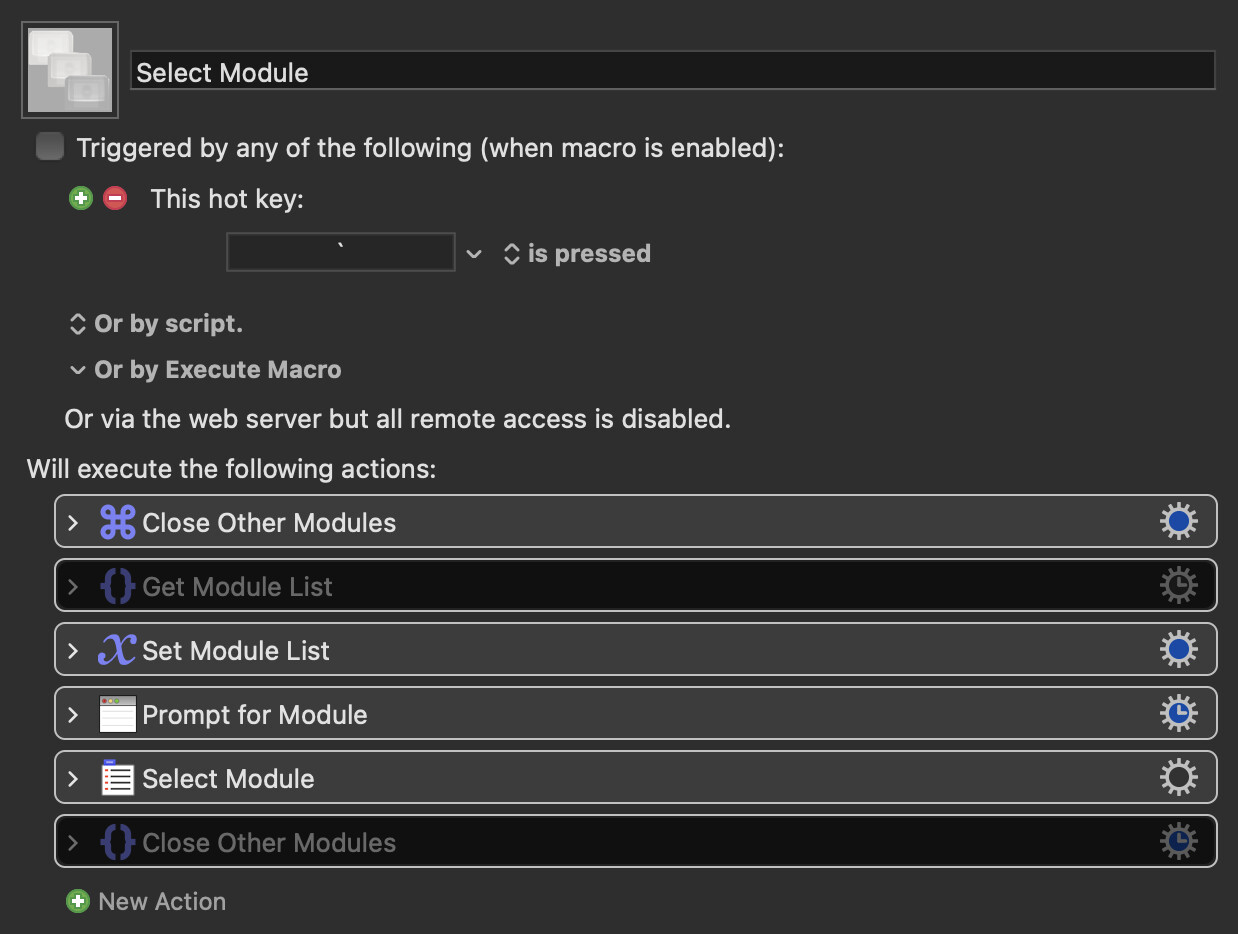The width and height of the screenshot is (1238, 934).
Task: Change the "is pressed" trigger condition
Action: coord(577,254)
